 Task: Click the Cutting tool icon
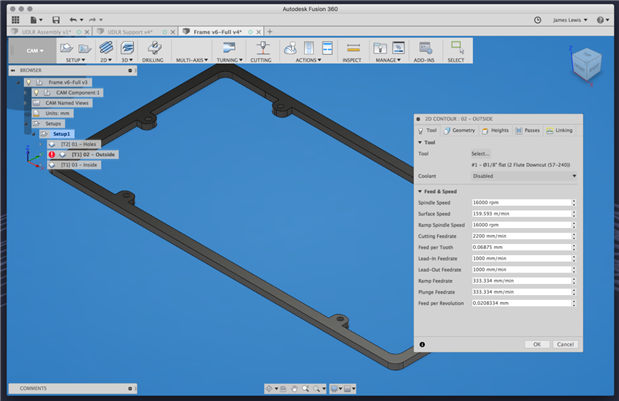pyautogui.click(x=263, y=48)
